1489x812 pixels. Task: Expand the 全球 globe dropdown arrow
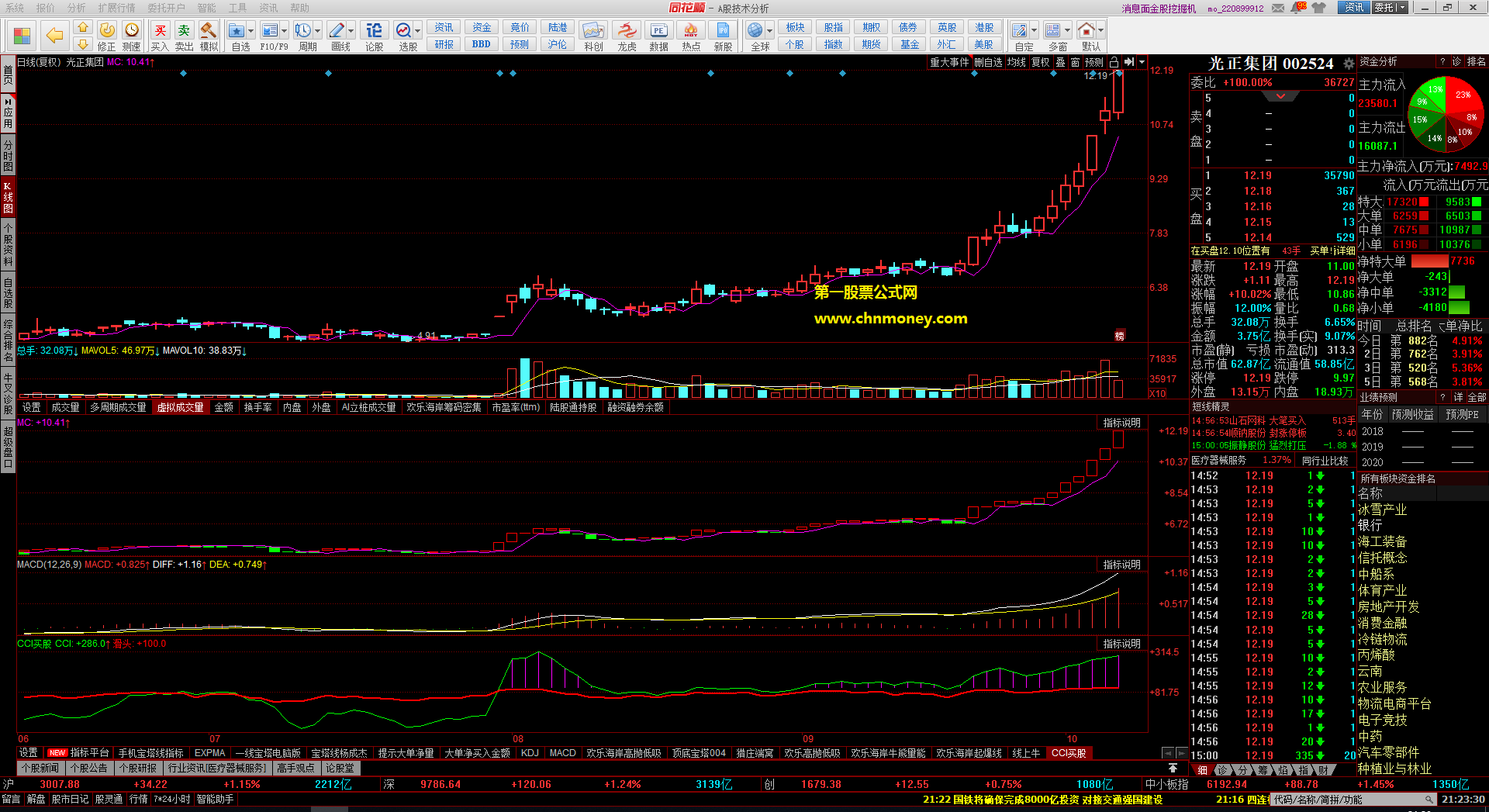(769, 31)
